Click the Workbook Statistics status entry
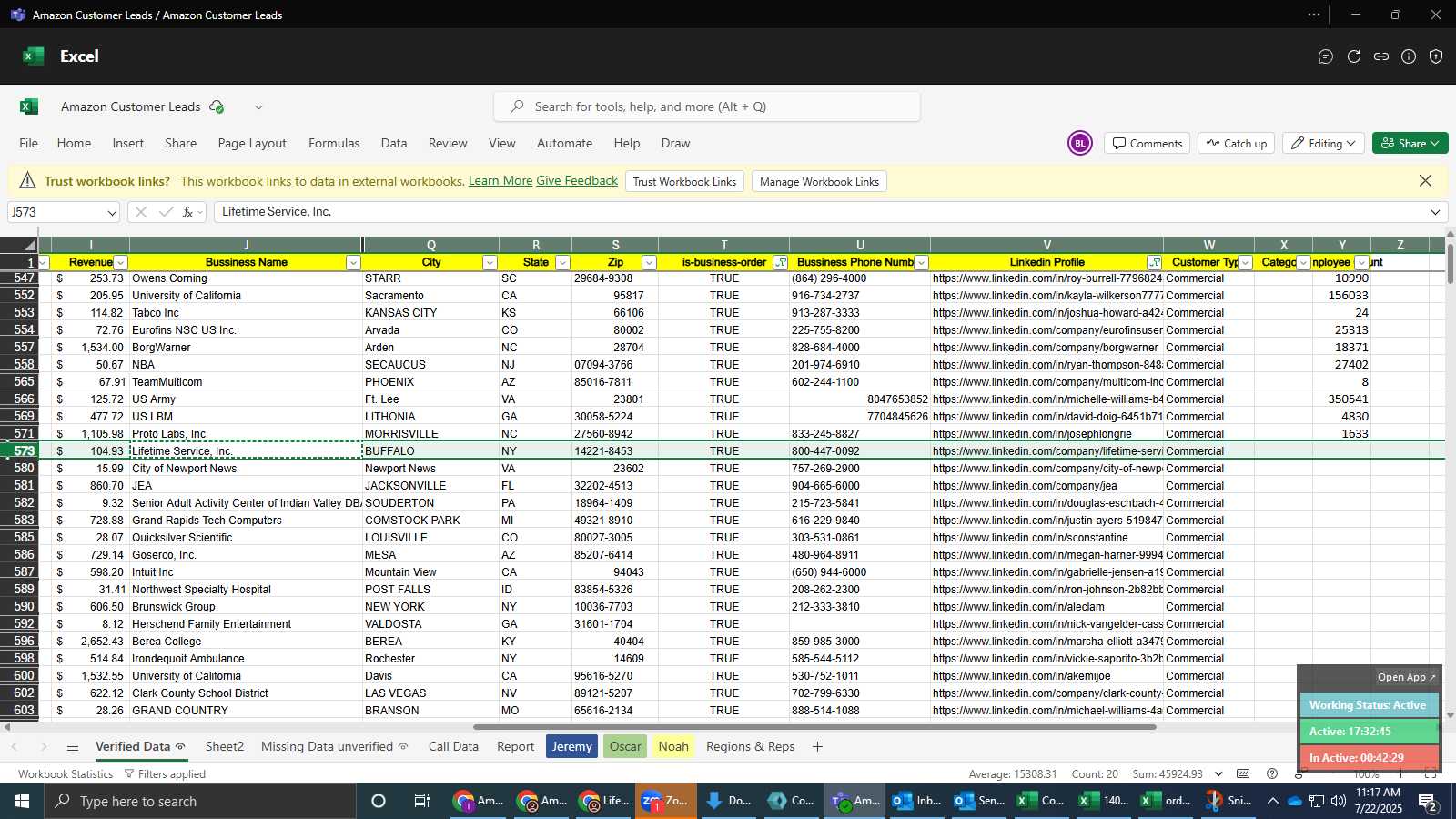Screen dimensions: 1456x819 pos(66,773)
